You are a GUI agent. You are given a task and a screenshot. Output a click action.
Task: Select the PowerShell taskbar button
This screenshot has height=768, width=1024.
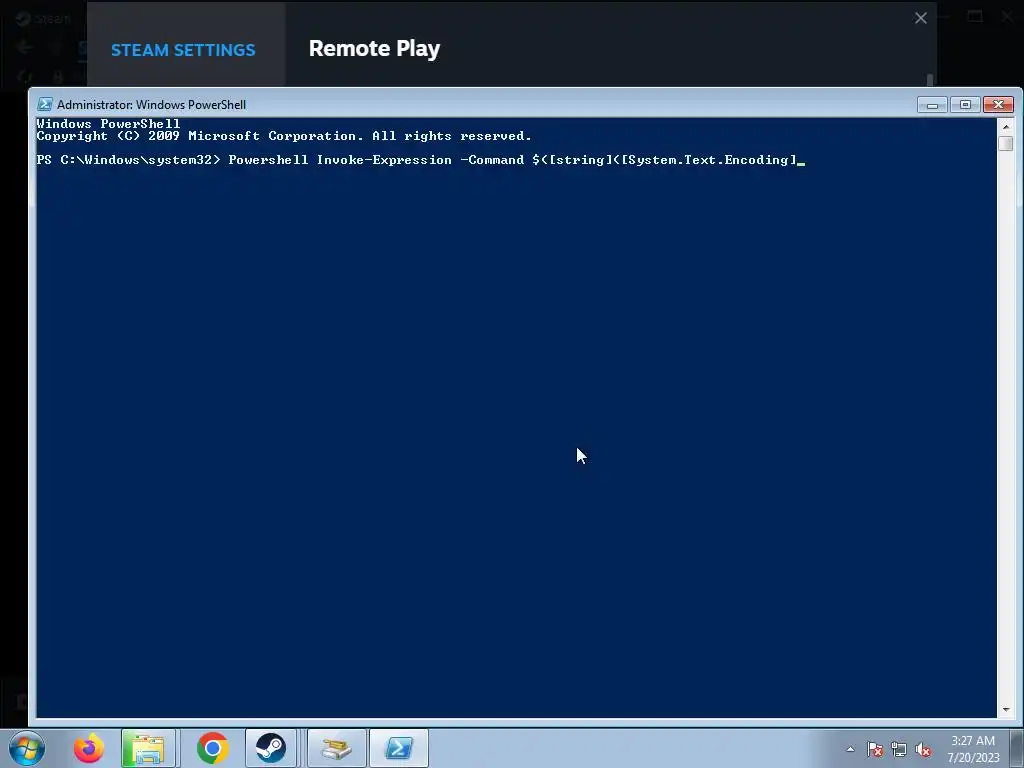(x=399, y=748)
